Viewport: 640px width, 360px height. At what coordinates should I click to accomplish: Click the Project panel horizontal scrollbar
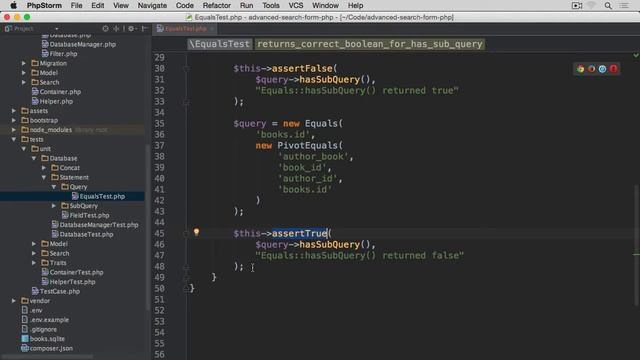point(47,357)
